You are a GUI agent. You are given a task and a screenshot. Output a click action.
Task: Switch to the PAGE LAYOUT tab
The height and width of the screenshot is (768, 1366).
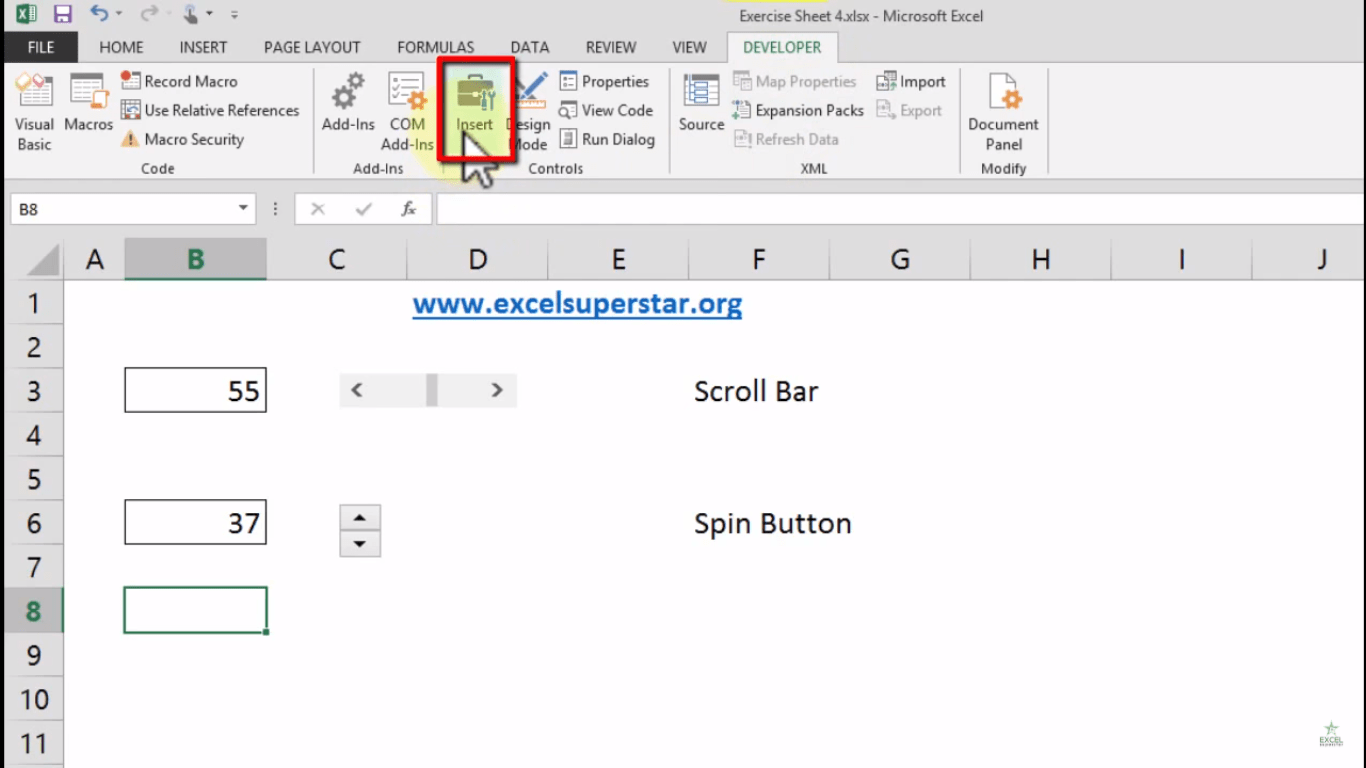point(312,47)
